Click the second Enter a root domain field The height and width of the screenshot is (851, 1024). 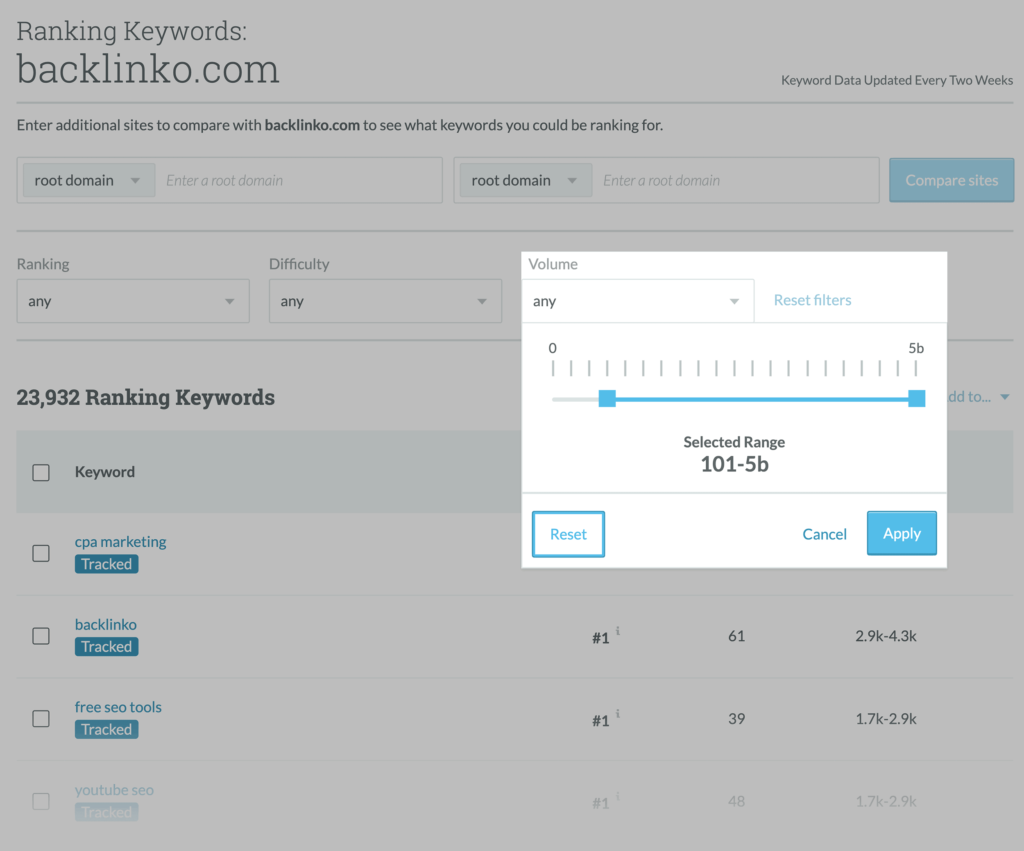(x=735, y=181)
